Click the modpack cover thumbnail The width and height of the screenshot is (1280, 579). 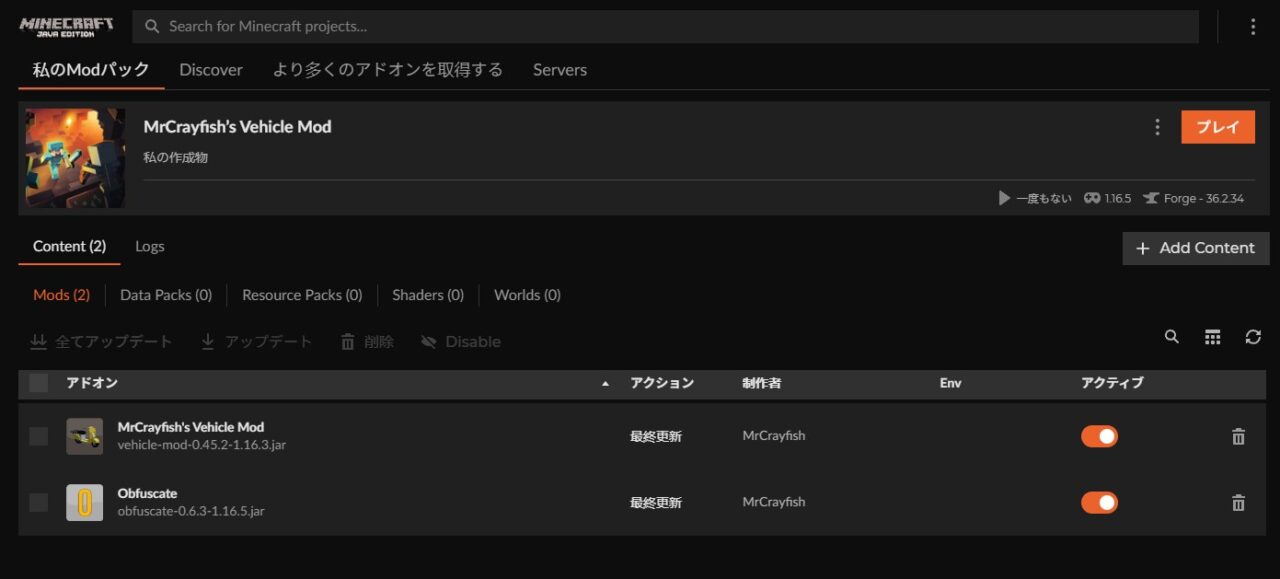pyautogui.click(x=75, y=158)
